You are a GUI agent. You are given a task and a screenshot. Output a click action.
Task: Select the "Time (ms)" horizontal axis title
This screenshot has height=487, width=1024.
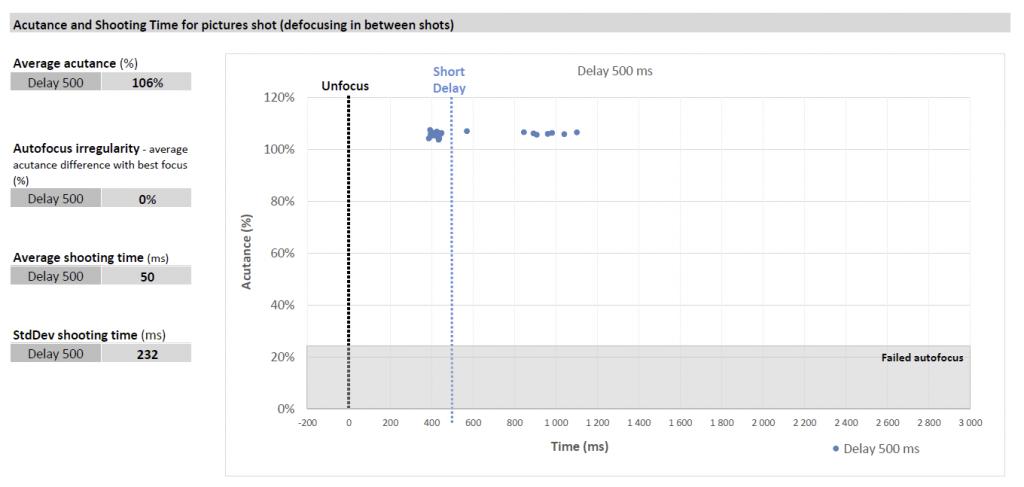click(579, 446)
